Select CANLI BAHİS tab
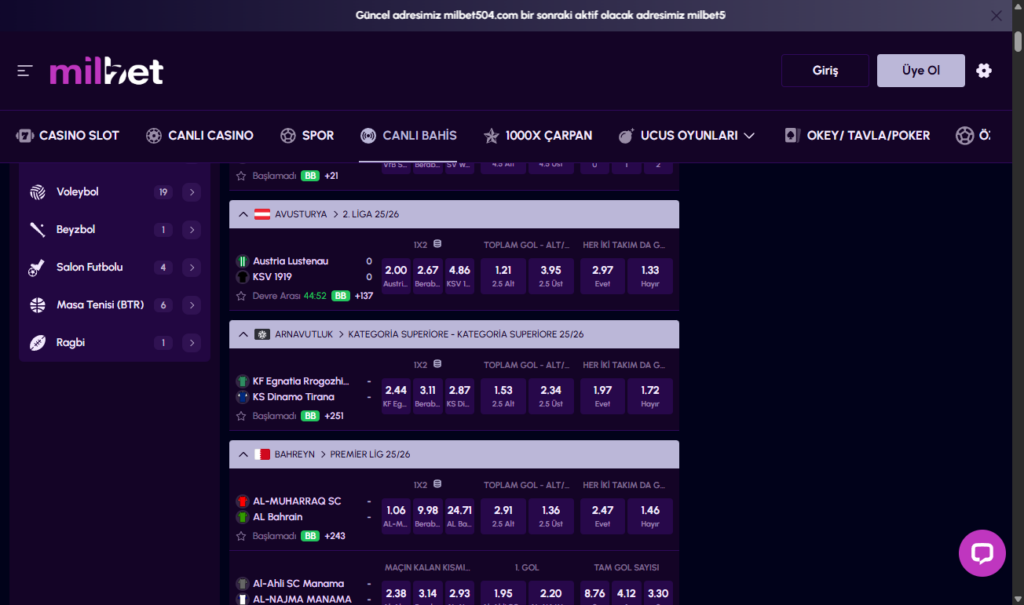The height and width of the screenshot is (605, 1024). [408, 136]
